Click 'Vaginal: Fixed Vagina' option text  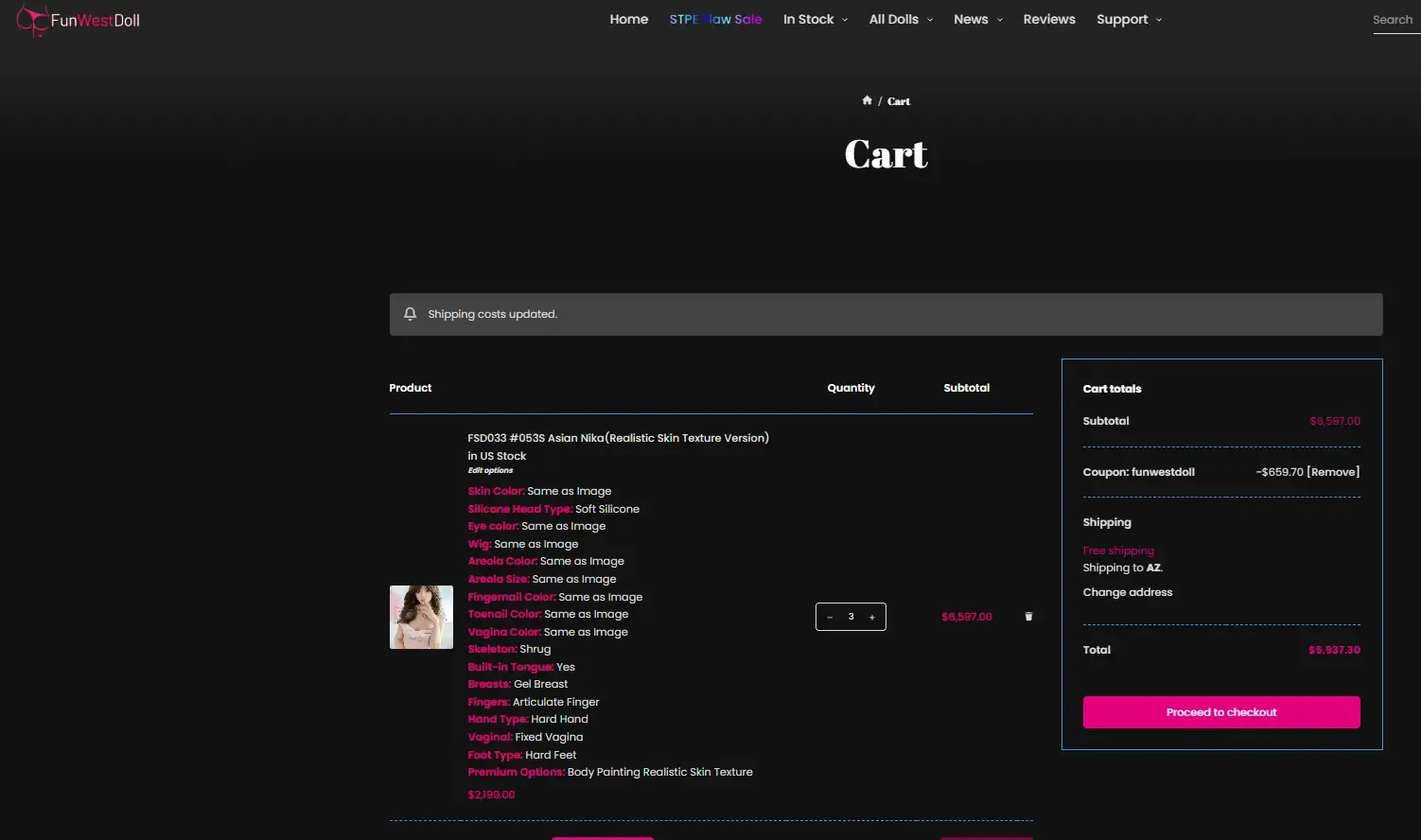(525, 737)
